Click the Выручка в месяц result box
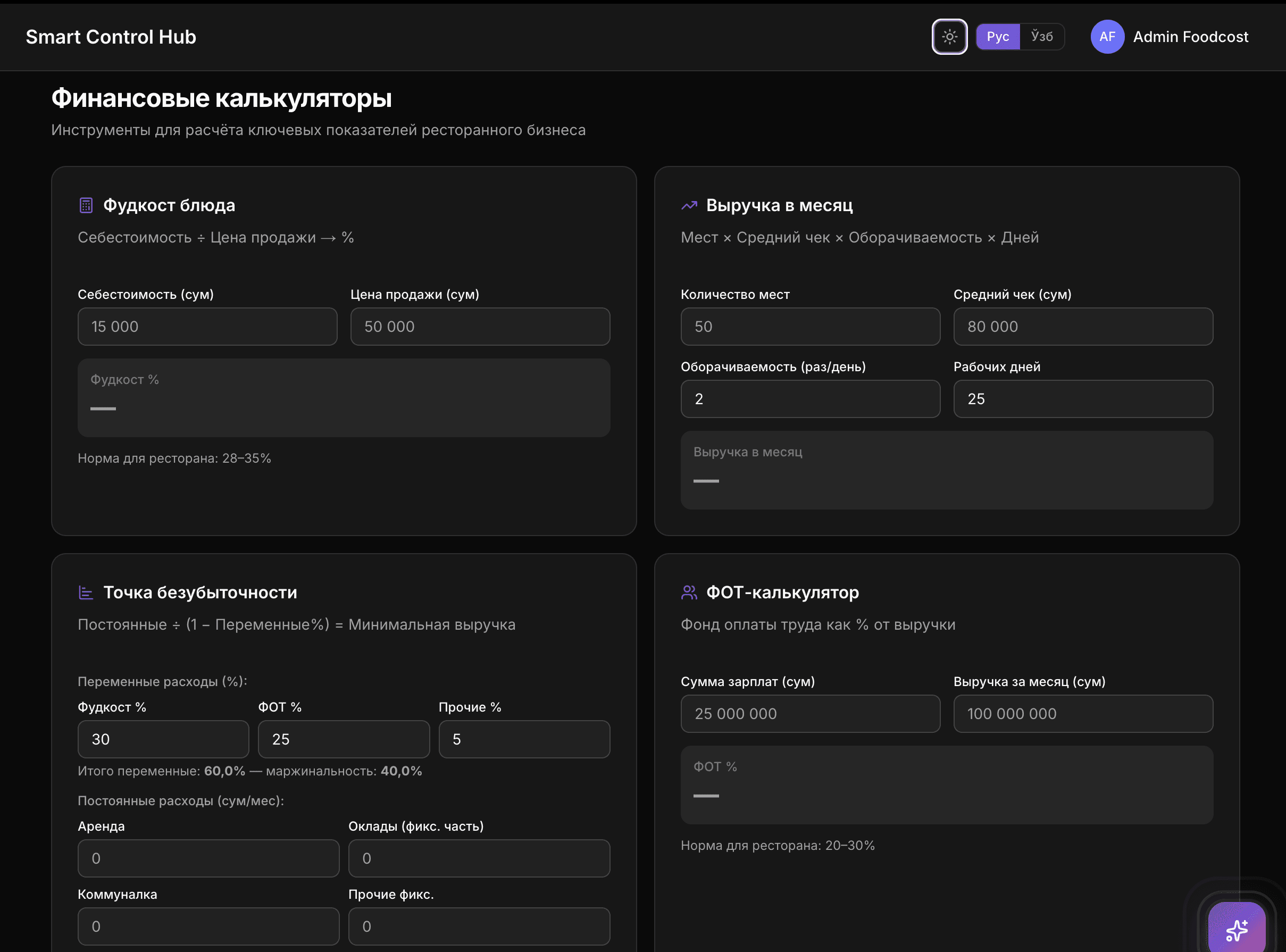Image resolution: width=1286 pixels, height=952 pixels. pyautogui.click(x=947, y=470)
